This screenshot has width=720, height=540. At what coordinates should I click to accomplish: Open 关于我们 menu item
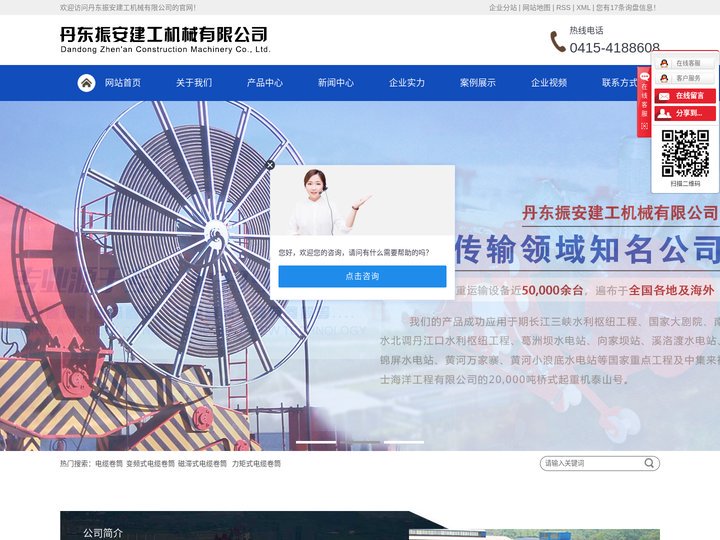click(x=194, y=83)
